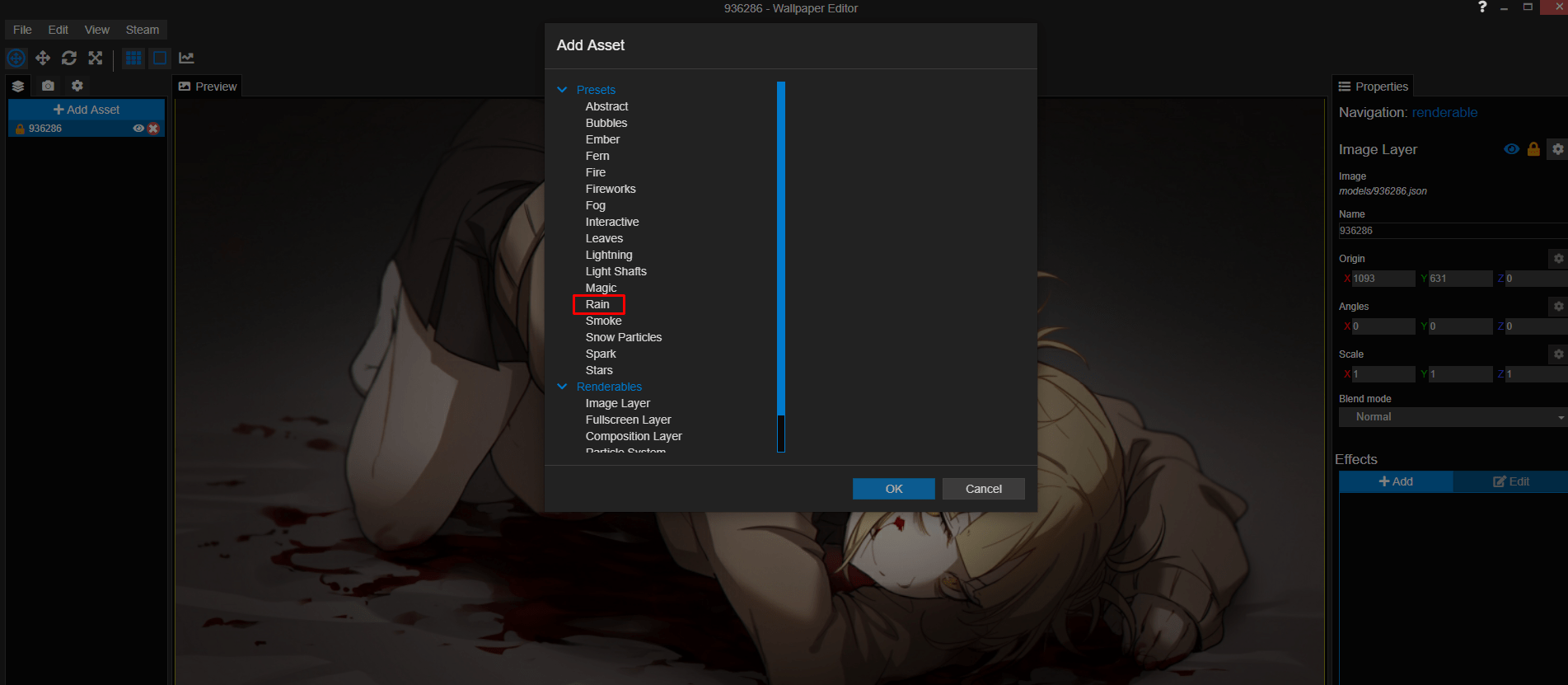Screen dimensions: 1568x685
Task: Select the Fire preset
Action: point(596,172)
